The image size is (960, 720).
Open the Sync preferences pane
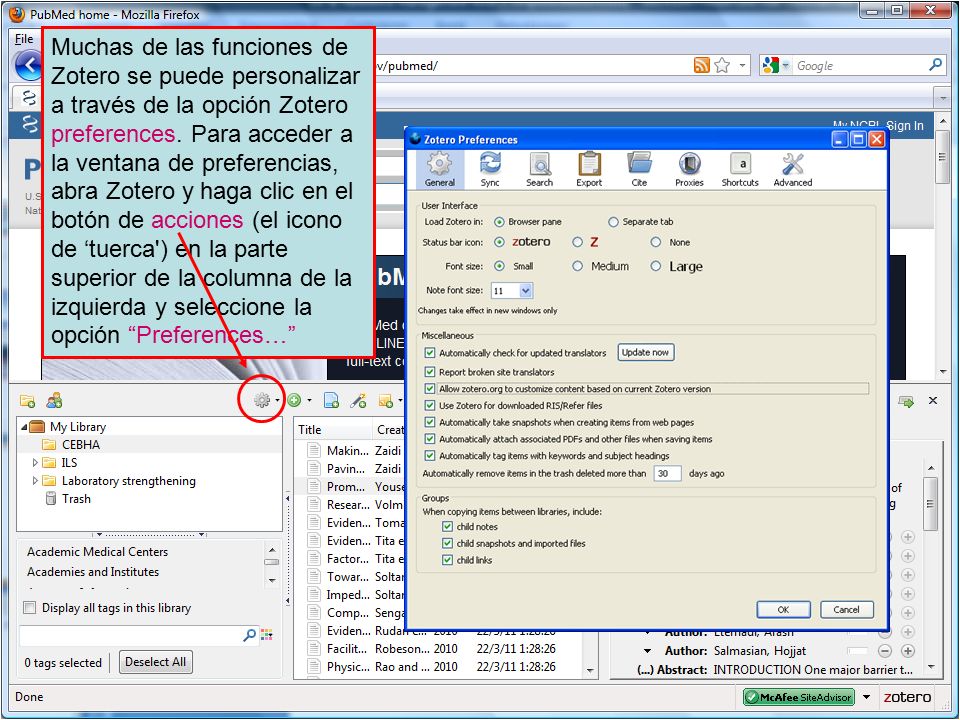[x=490, y=170]
